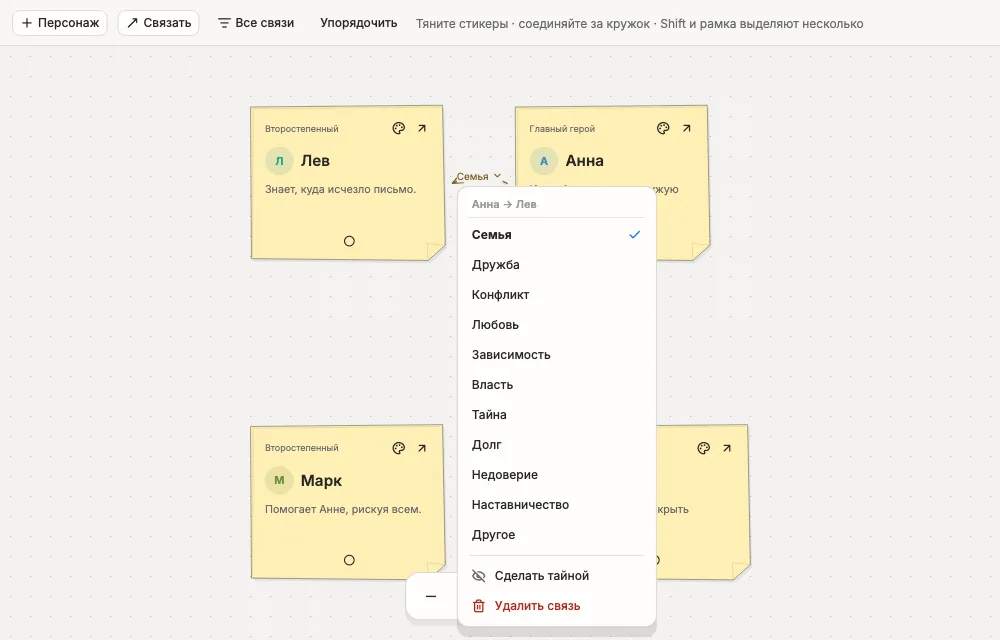Click the 'Главный герой' role label
This screenshot has height=640, width=1000.
[562, 129]
